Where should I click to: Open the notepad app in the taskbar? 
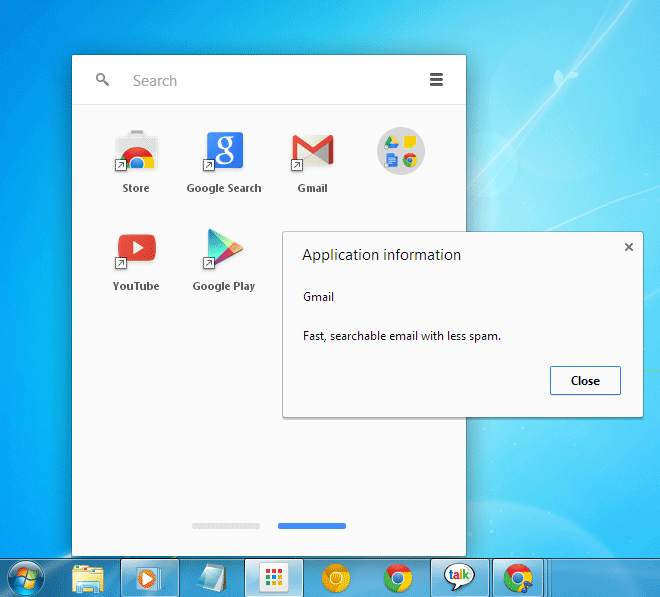pyautogui.click(x=213, y=578)
